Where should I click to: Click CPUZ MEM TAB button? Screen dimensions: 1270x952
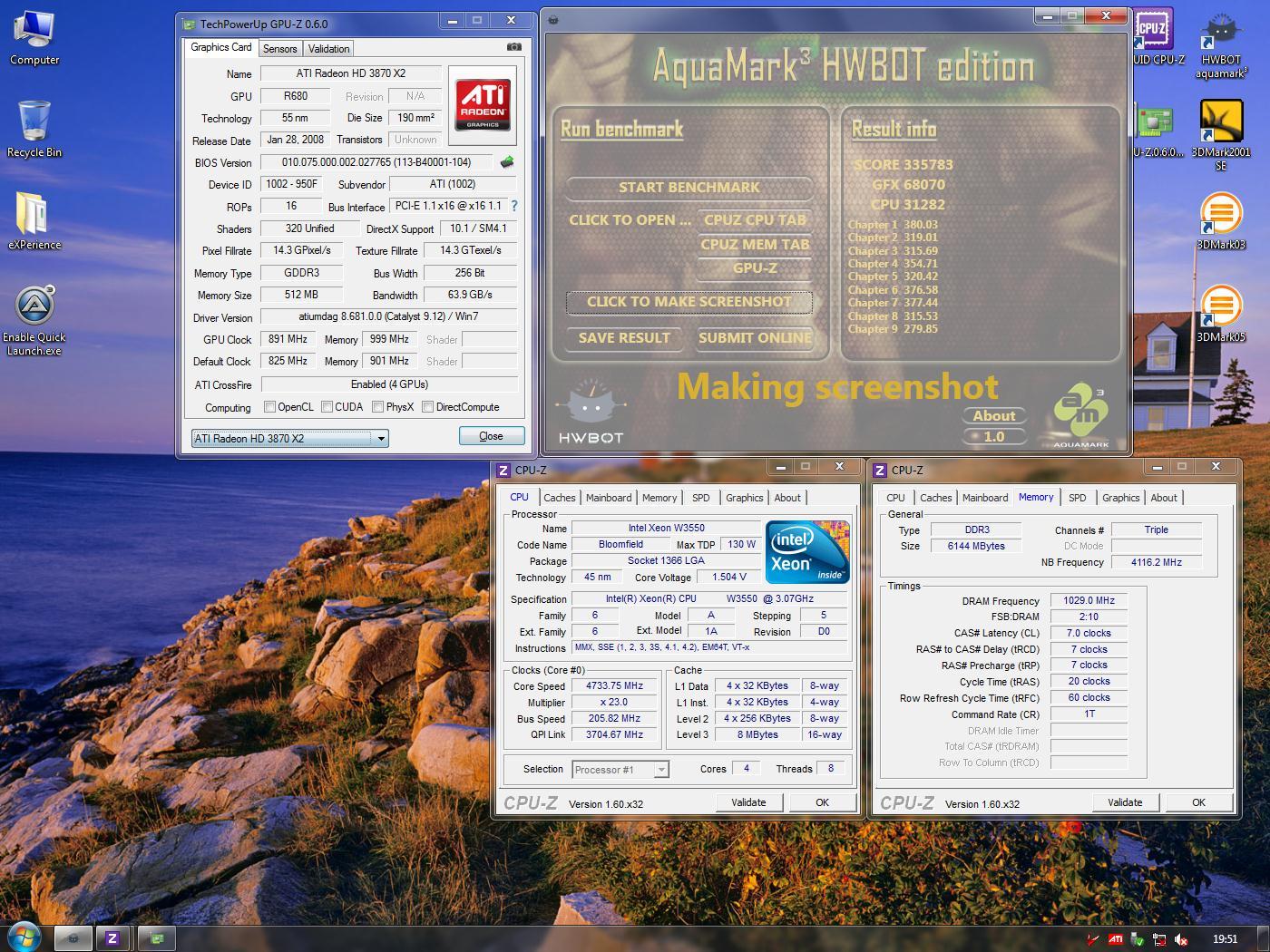pos(755,244)
